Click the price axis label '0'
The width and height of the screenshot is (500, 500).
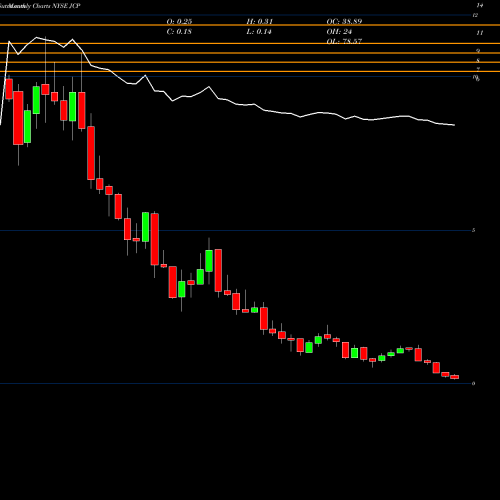pos(473,383)
